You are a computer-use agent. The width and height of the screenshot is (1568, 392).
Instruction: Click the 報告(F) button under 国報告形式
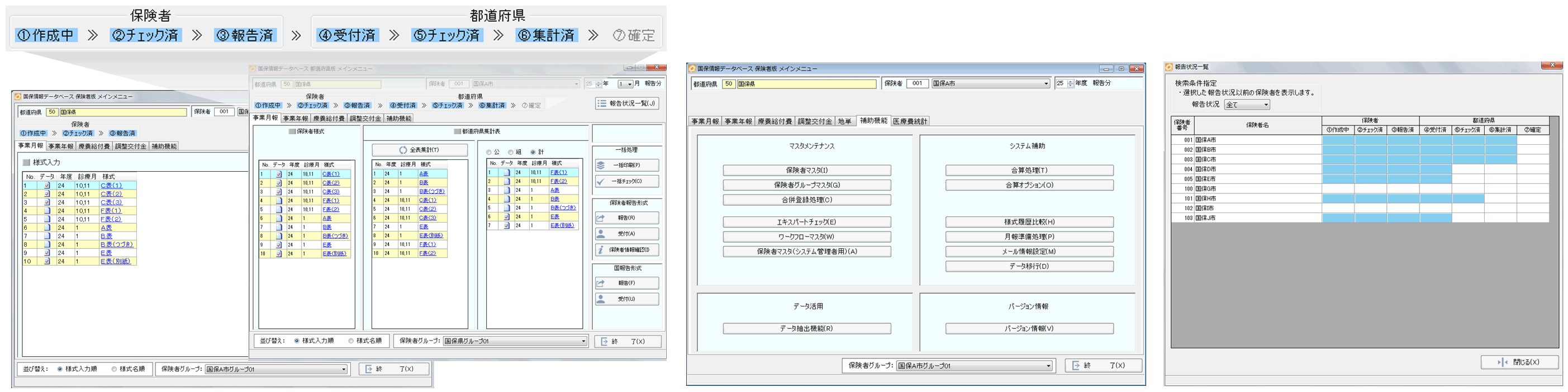[x=626, y=283]
